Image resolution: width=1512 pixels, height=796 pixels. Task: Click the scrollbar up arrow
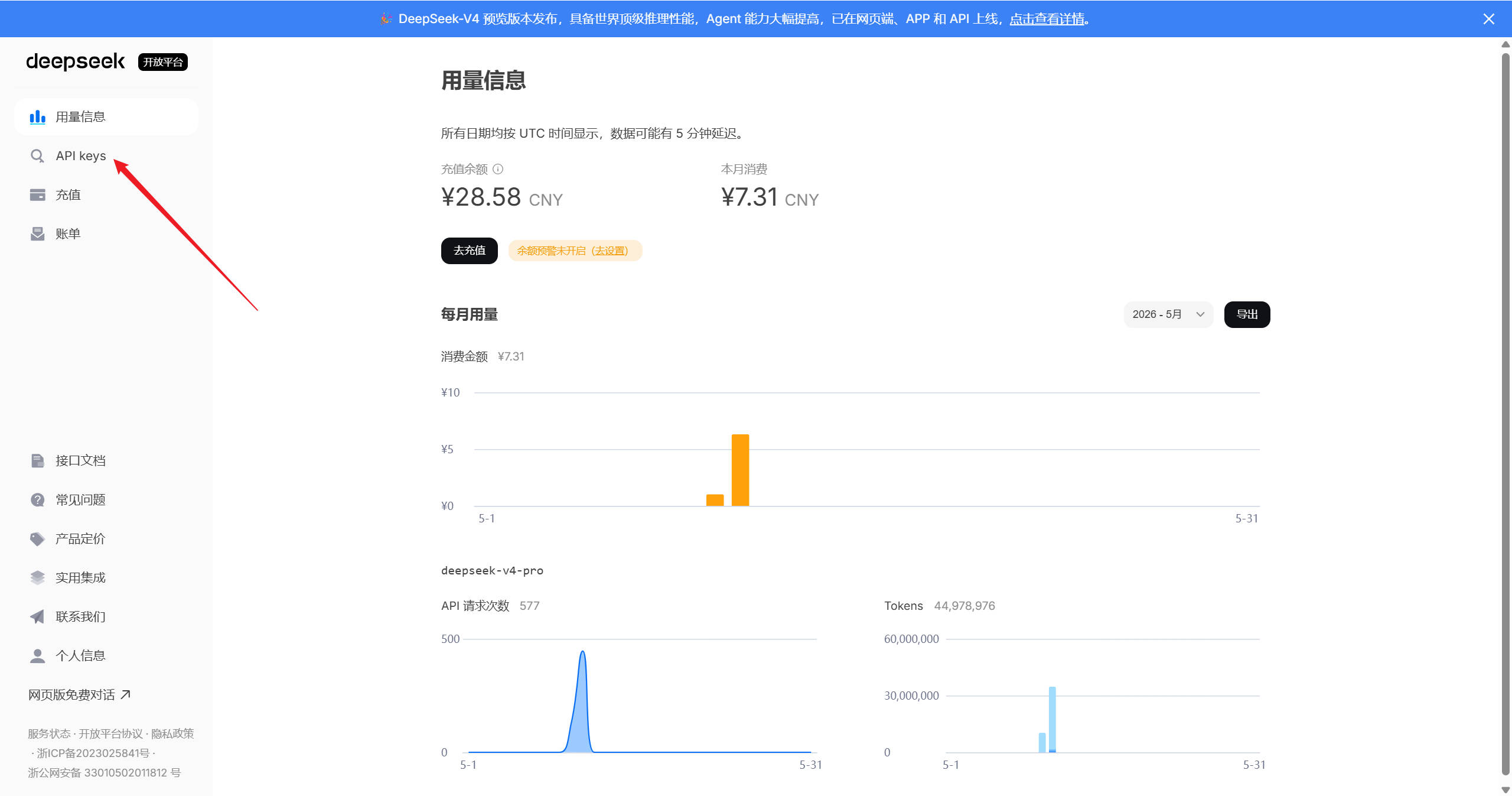(x=1506, y=44)
